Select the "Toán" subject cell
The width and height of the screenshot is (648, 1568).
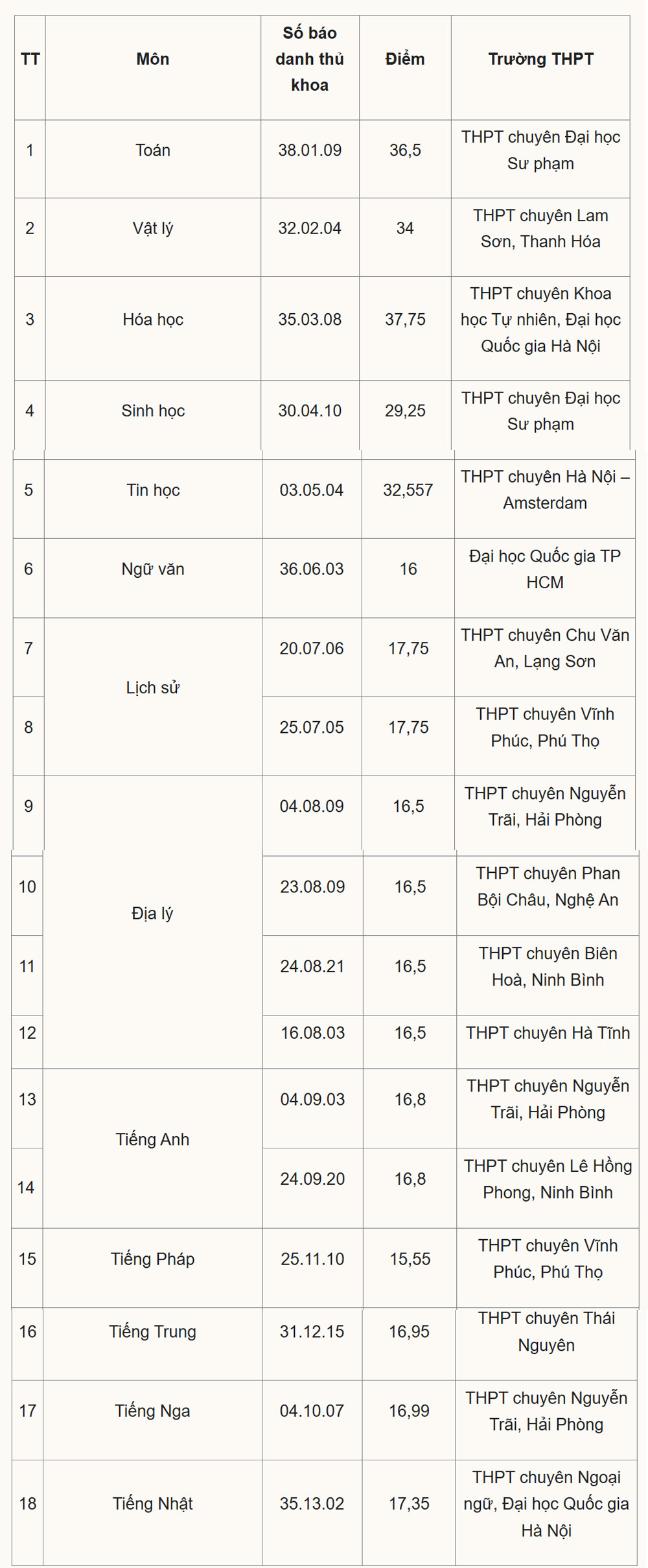click(x=153, y=150)
